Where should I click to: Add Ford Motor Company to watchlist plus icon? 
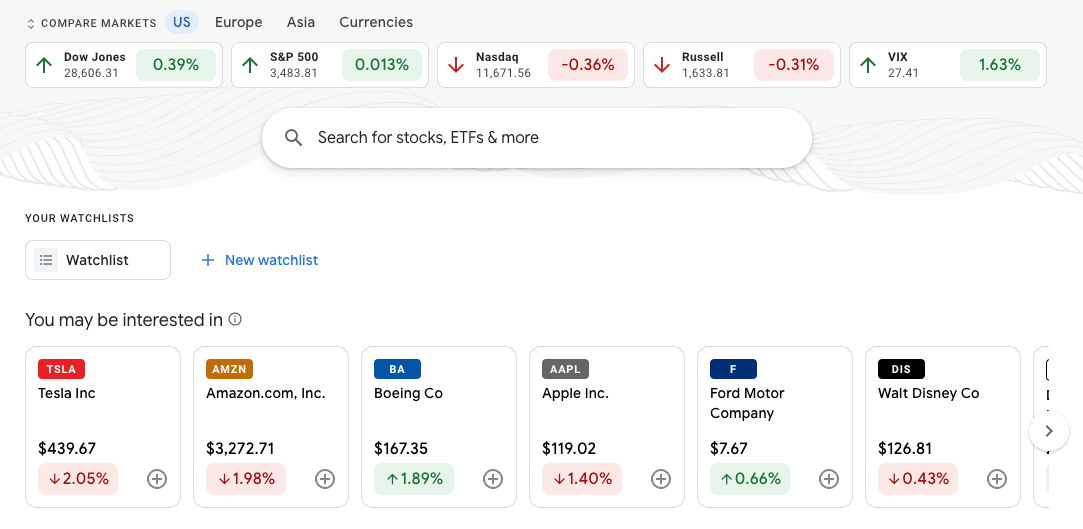coord(829,479)
